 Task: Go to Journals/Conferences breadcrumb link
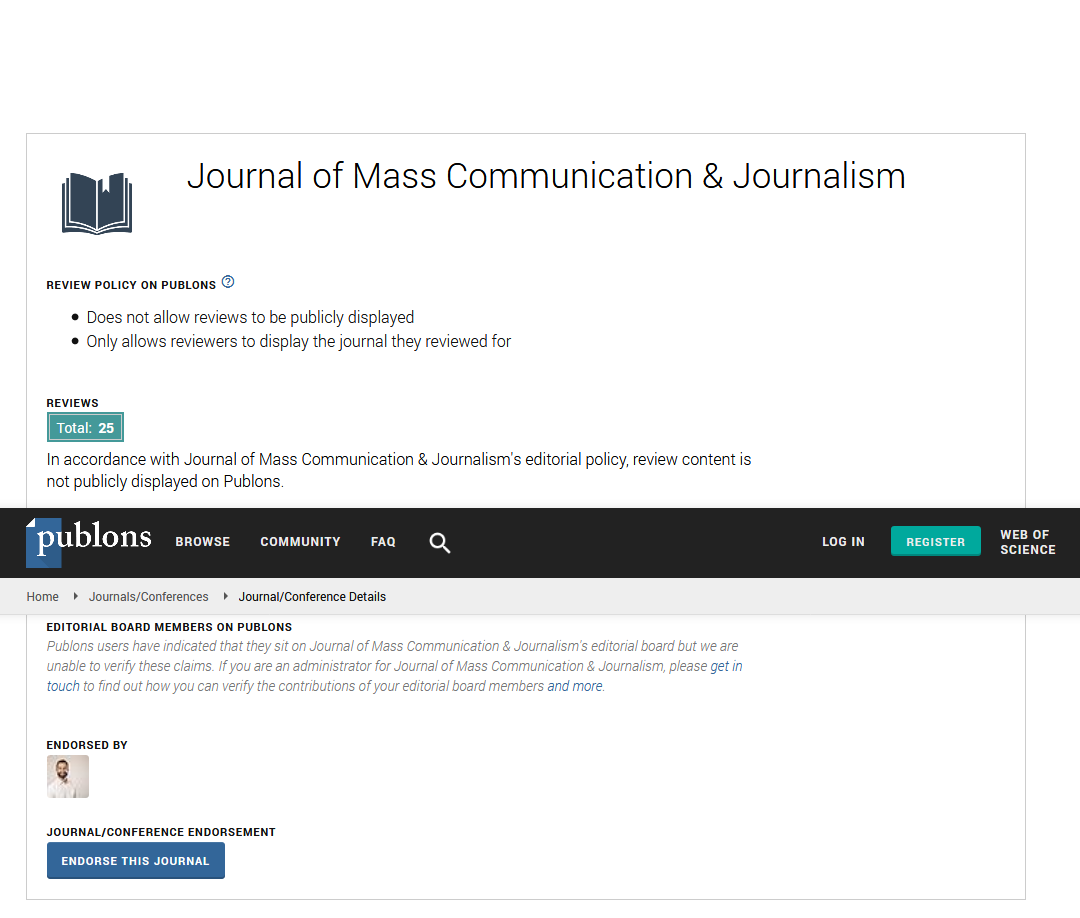coord(148,597)
